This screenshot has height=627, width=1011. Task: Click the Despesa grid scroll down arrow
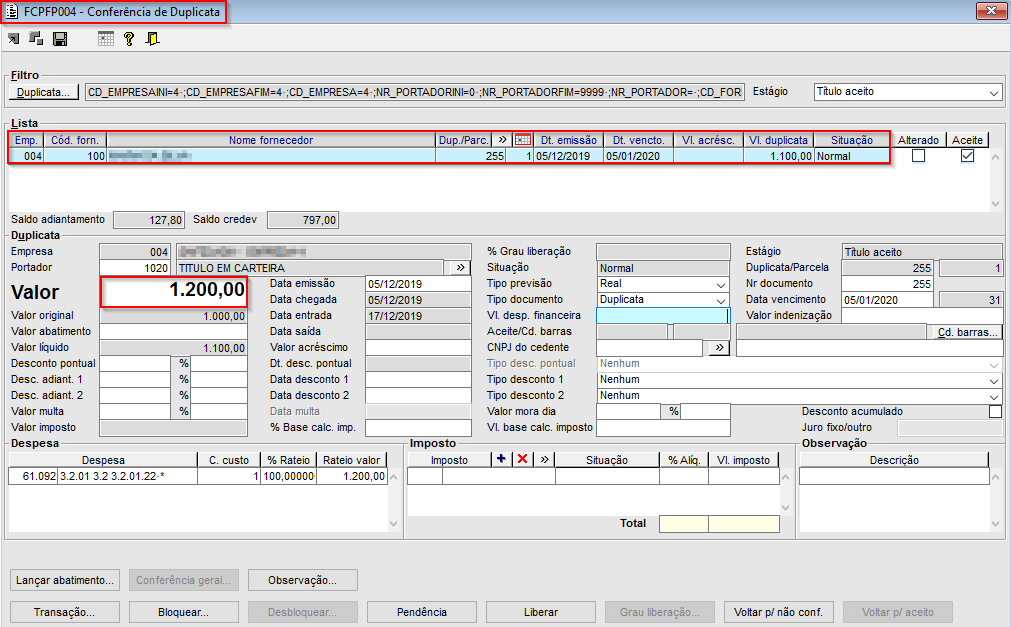394,524
